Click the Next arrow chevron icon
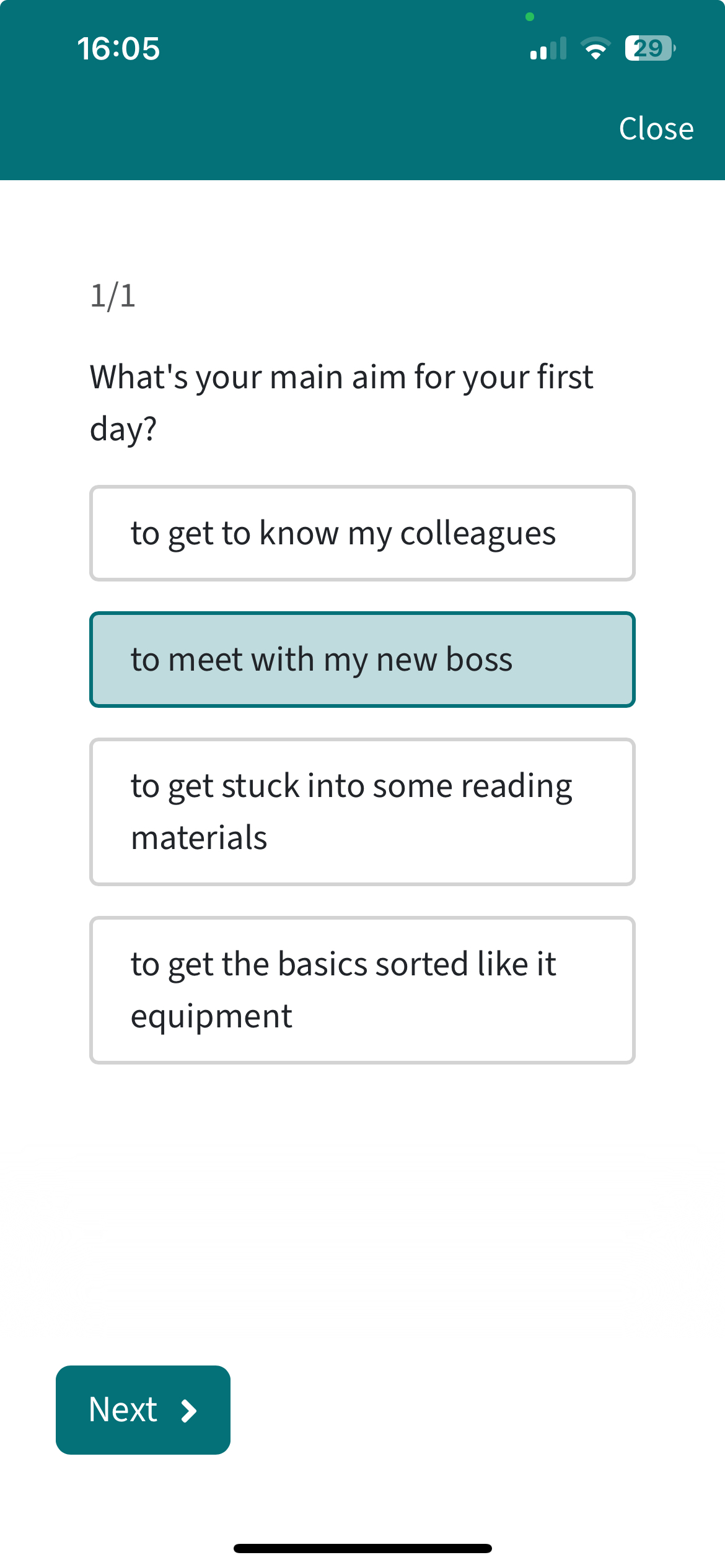 pos(188,1409)
